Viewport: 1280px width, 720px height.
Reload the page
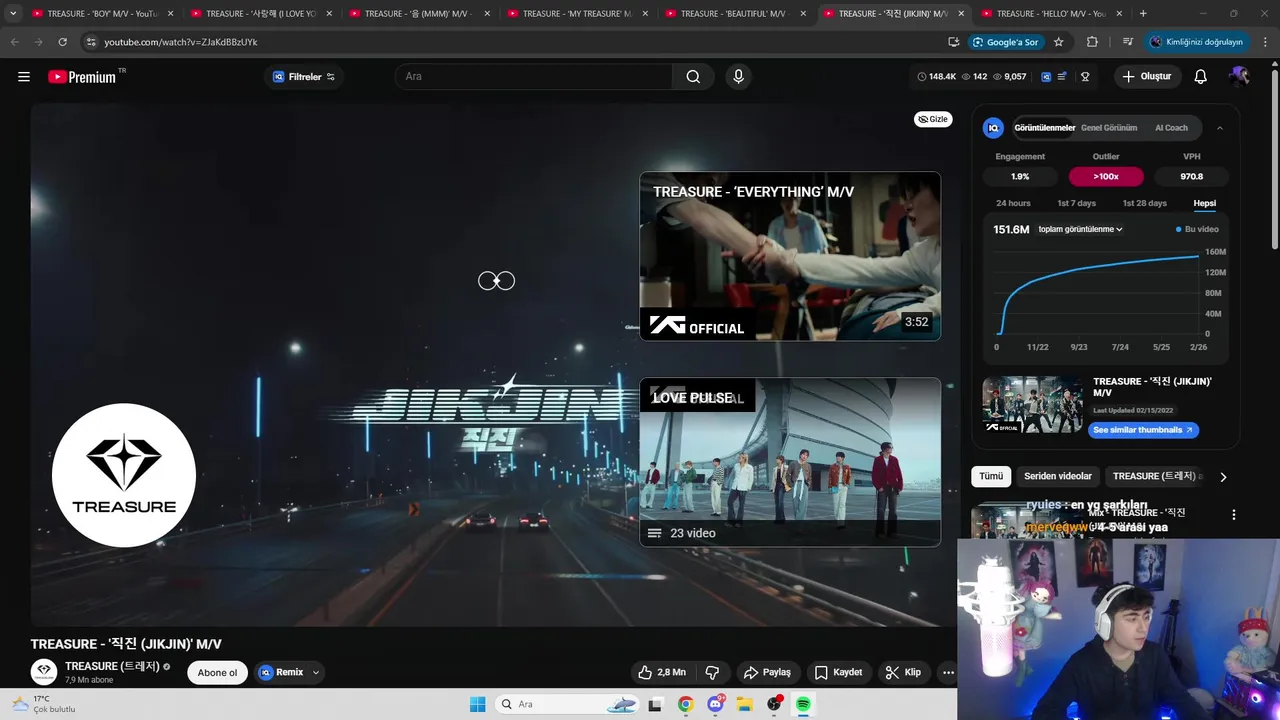coord(62,42)
